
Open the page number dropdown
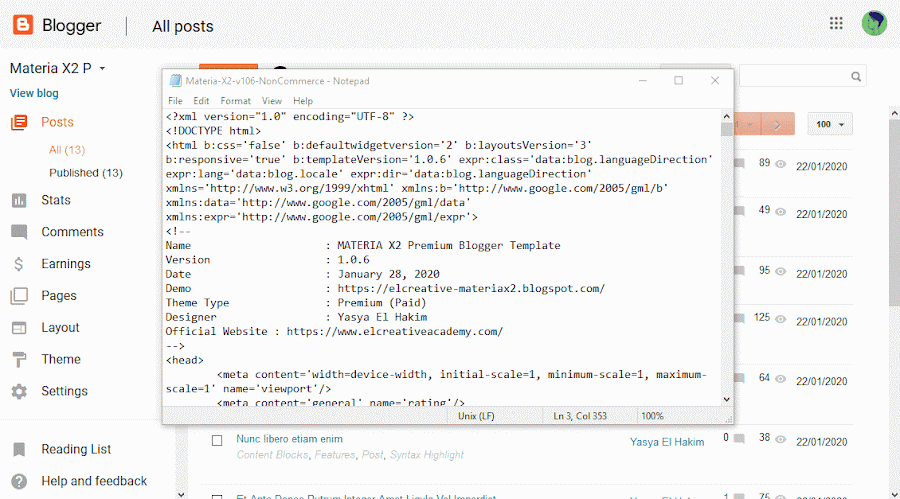click(x=747, y=125)
